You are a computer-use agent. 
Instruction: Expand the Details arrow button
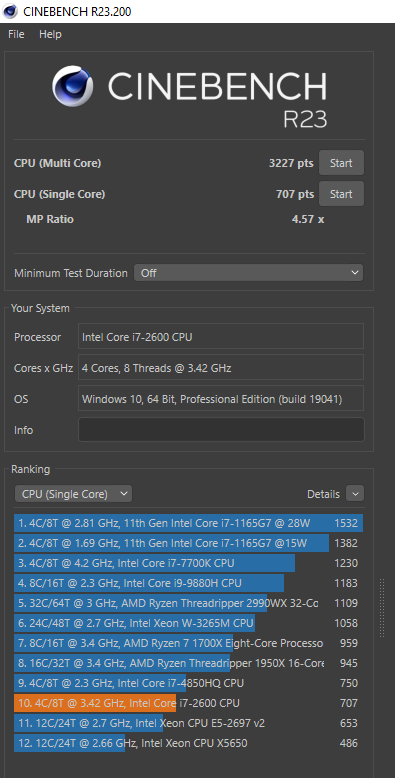[355, 494]
